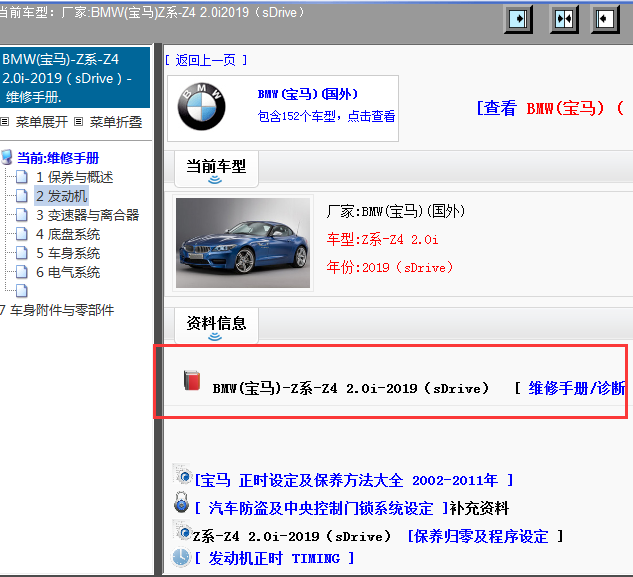Click the document icon beside 6 电气系统
The image size is (633, 577).
click(x=22, y=272)
